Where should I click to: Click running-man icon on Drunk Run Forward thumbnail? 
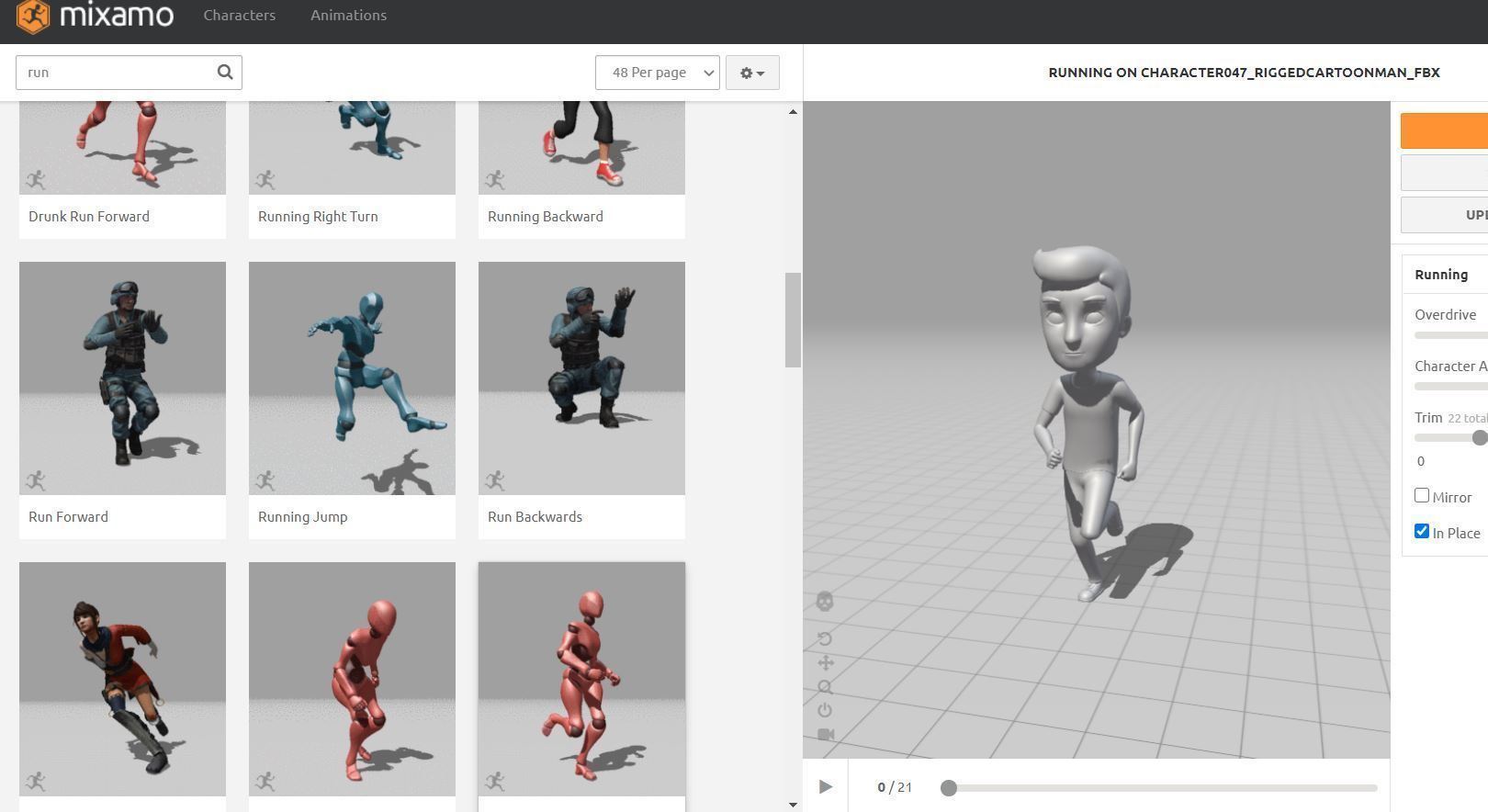[36, 179]
